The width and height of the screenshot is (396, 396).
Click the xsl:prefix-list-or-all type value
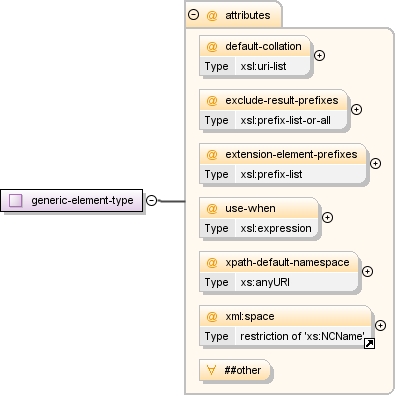point(286,120)
